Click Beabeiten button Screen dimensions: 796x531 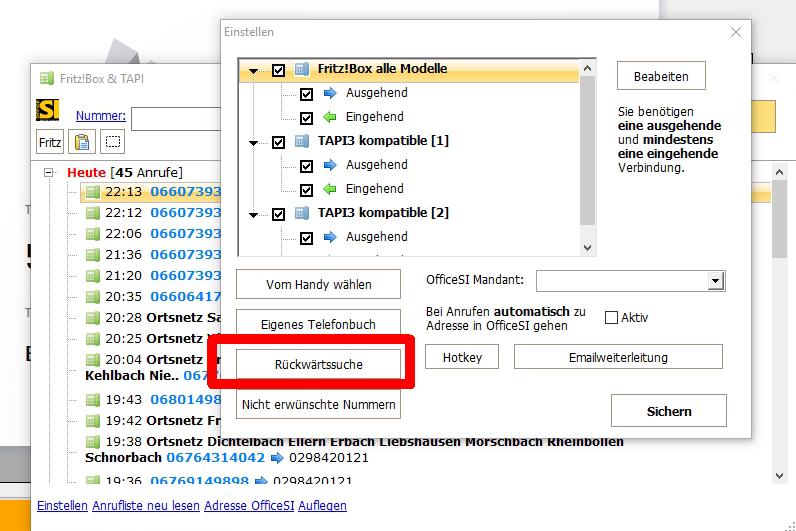click(x=661, y=76)
